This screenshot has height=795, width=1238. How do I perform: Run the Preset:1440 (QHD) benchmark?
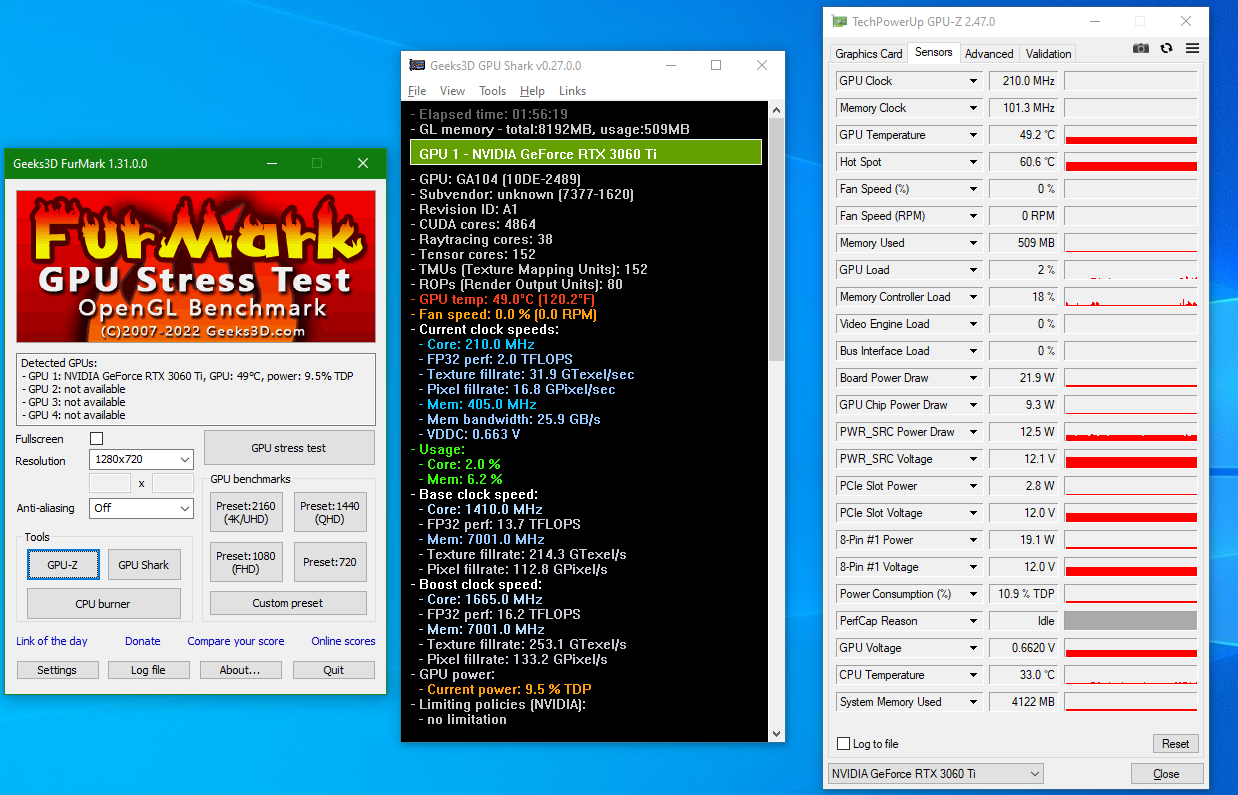tap(330, 512)
